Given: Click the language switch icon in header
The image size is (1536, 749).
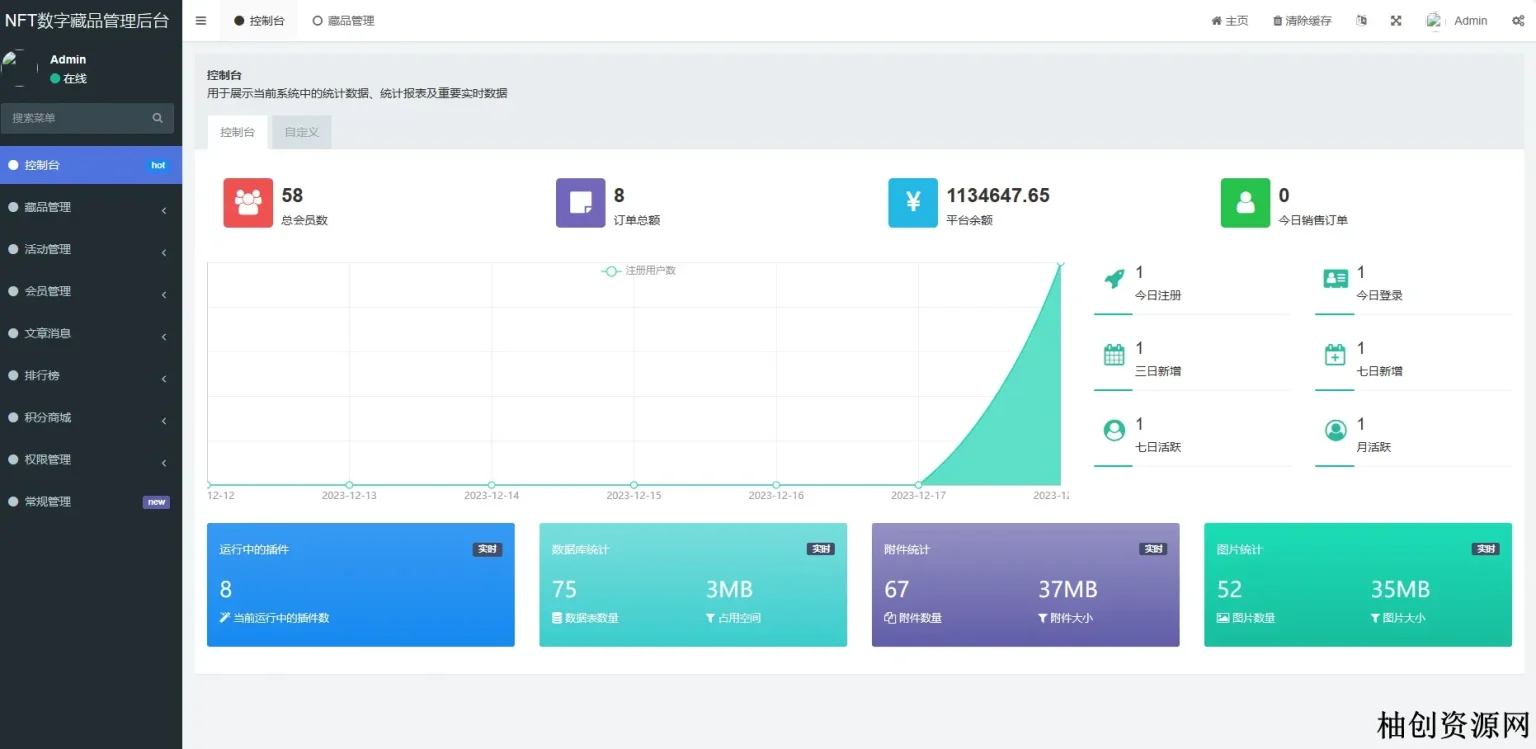Looking at the screenshot, I should pos(1361,21).
